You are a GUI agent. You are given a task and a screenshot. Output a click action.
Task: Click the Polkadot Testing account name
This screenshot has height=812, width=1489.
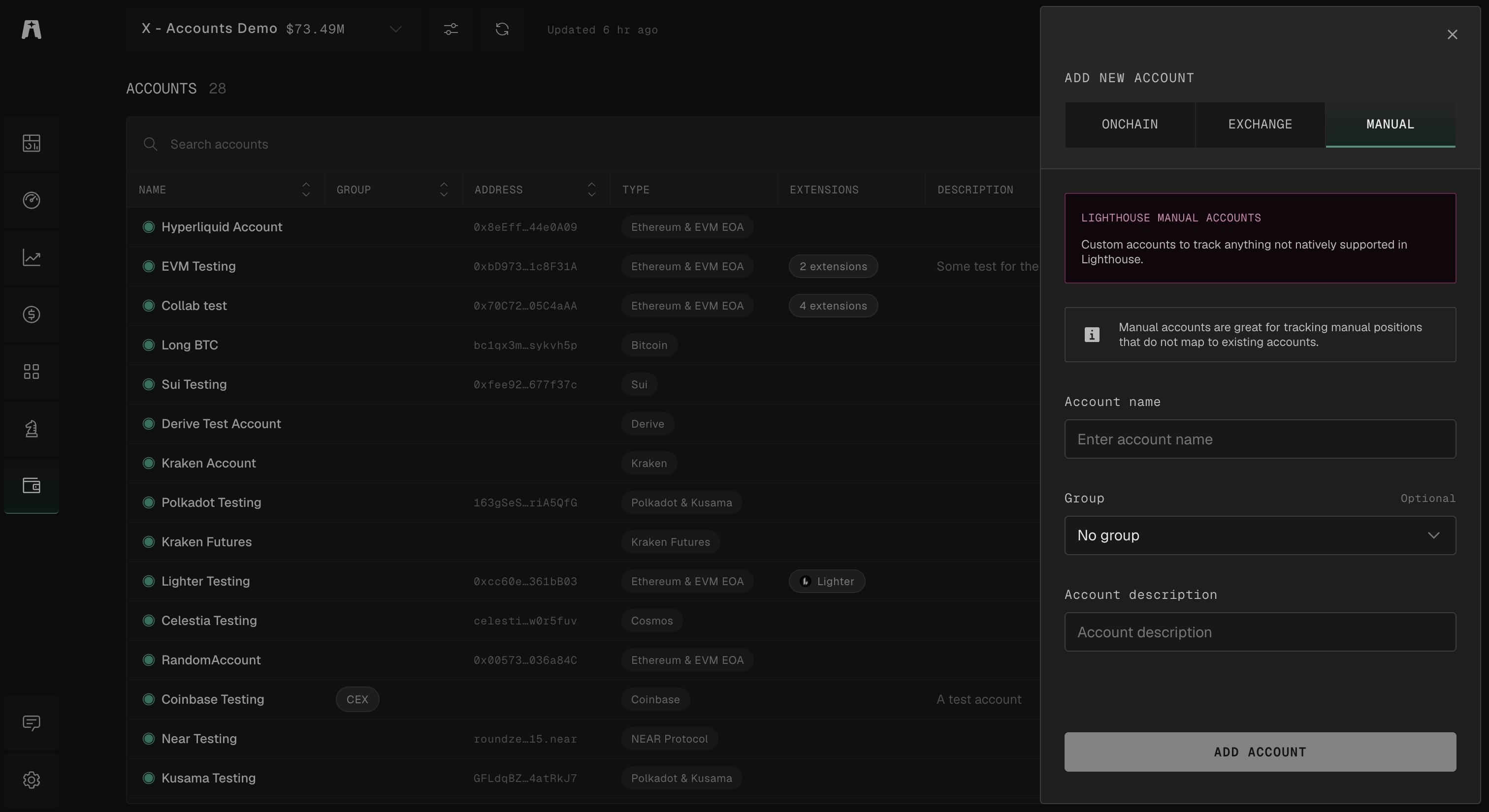pos(211,503)
